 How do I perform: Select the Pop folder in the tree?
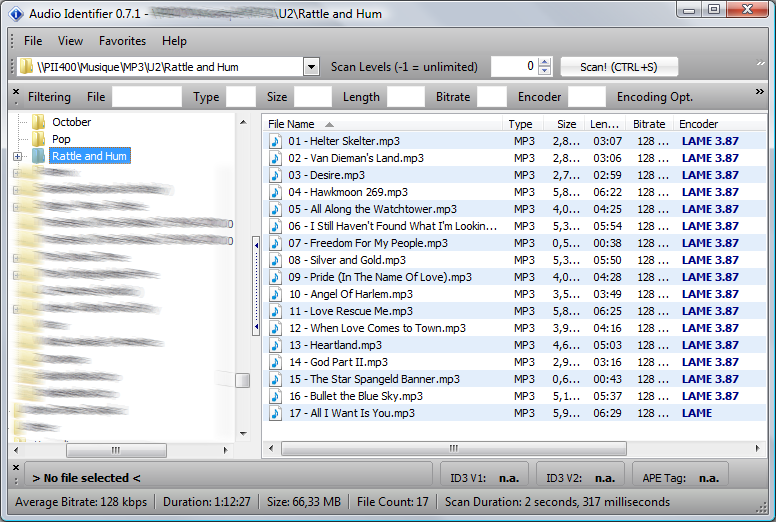coord(61,139)
